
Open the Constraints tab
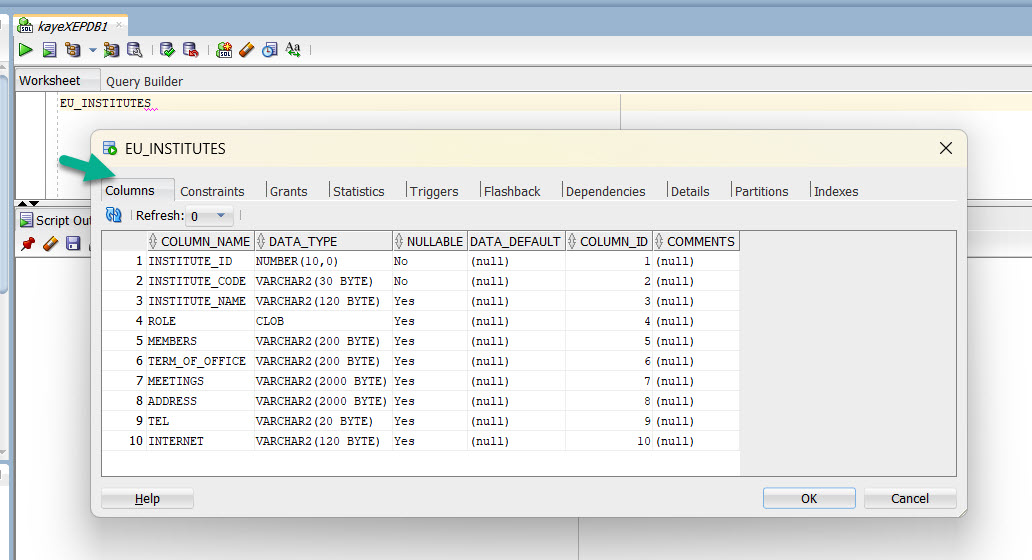[x=212, y=191]
